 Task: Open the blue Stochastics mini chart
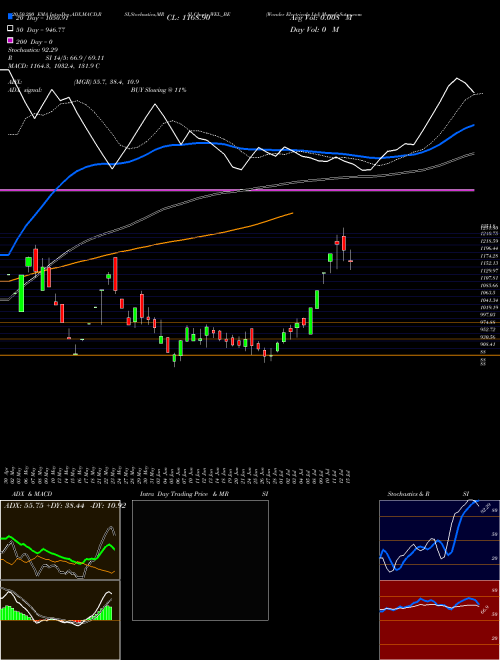coord(439,540)
